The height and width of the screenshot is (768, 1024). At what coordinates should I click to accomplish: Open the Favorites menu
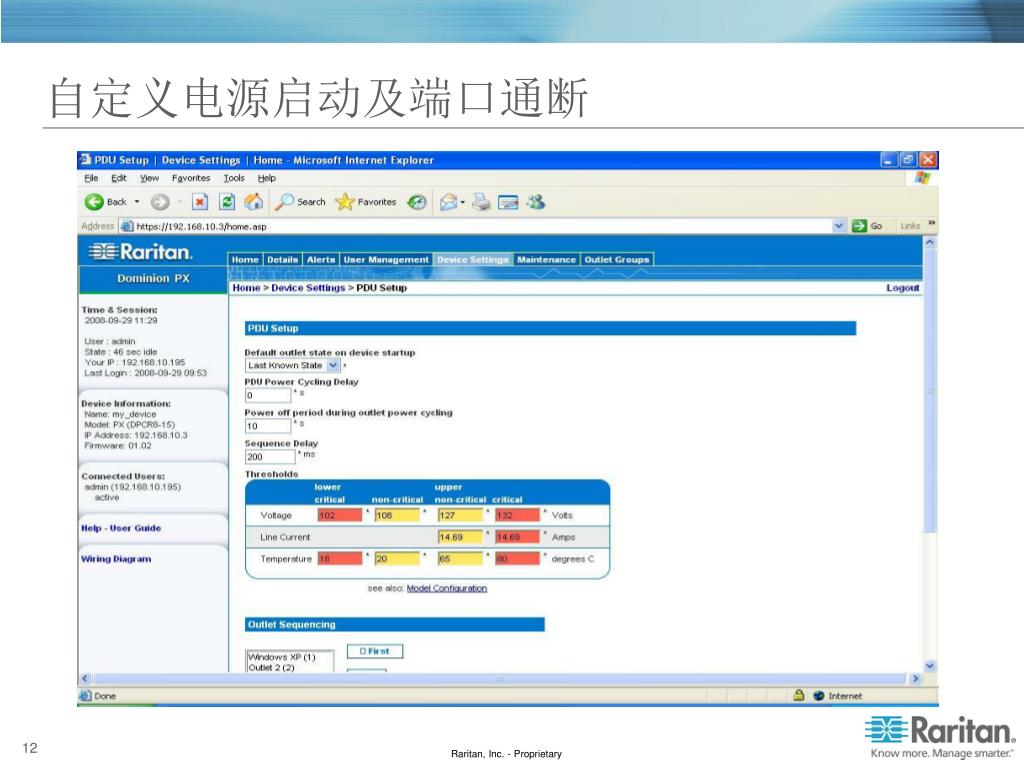coord(191,178)
